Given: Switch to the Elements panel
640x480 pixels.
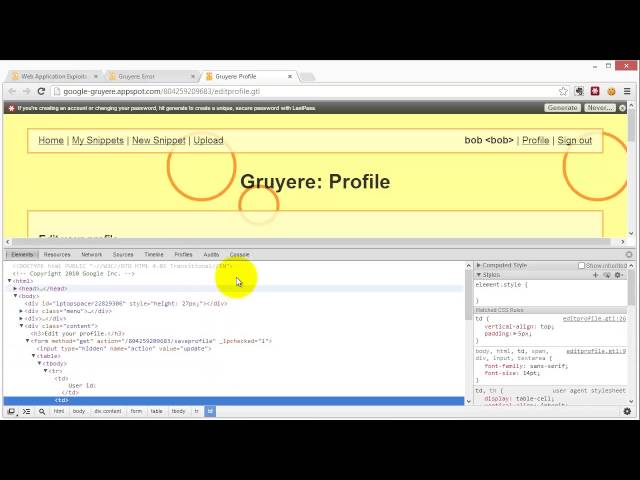Looking at the screenshot, I should point(22,254).
